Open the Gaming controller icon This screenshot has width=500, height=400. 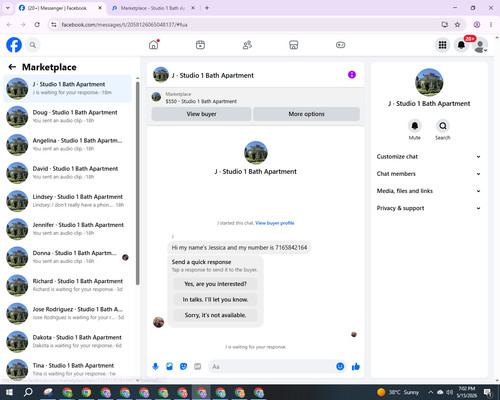(340, 45)
